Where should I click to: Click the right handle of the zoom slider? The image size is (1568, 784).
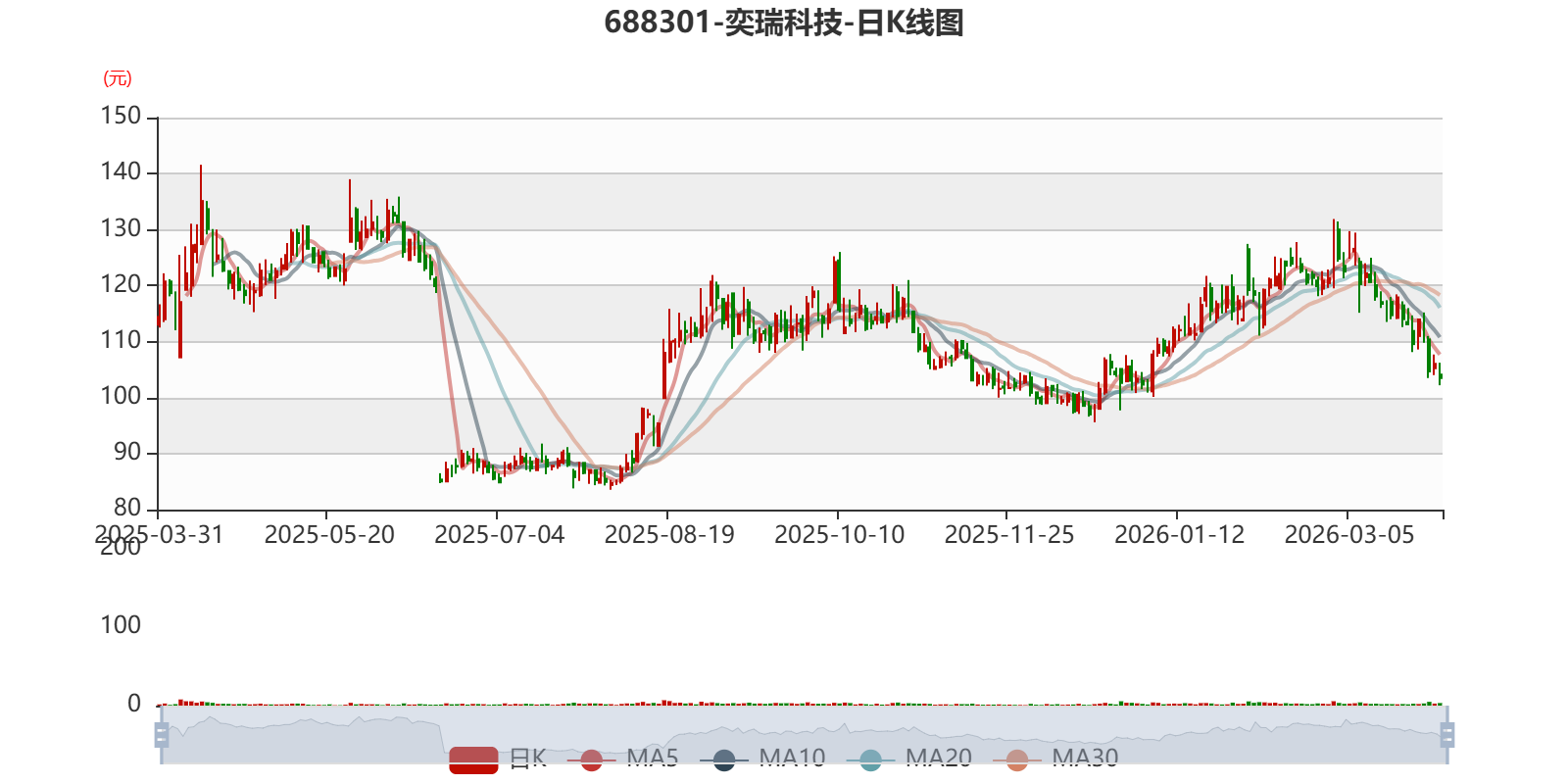coord(1446,735)
